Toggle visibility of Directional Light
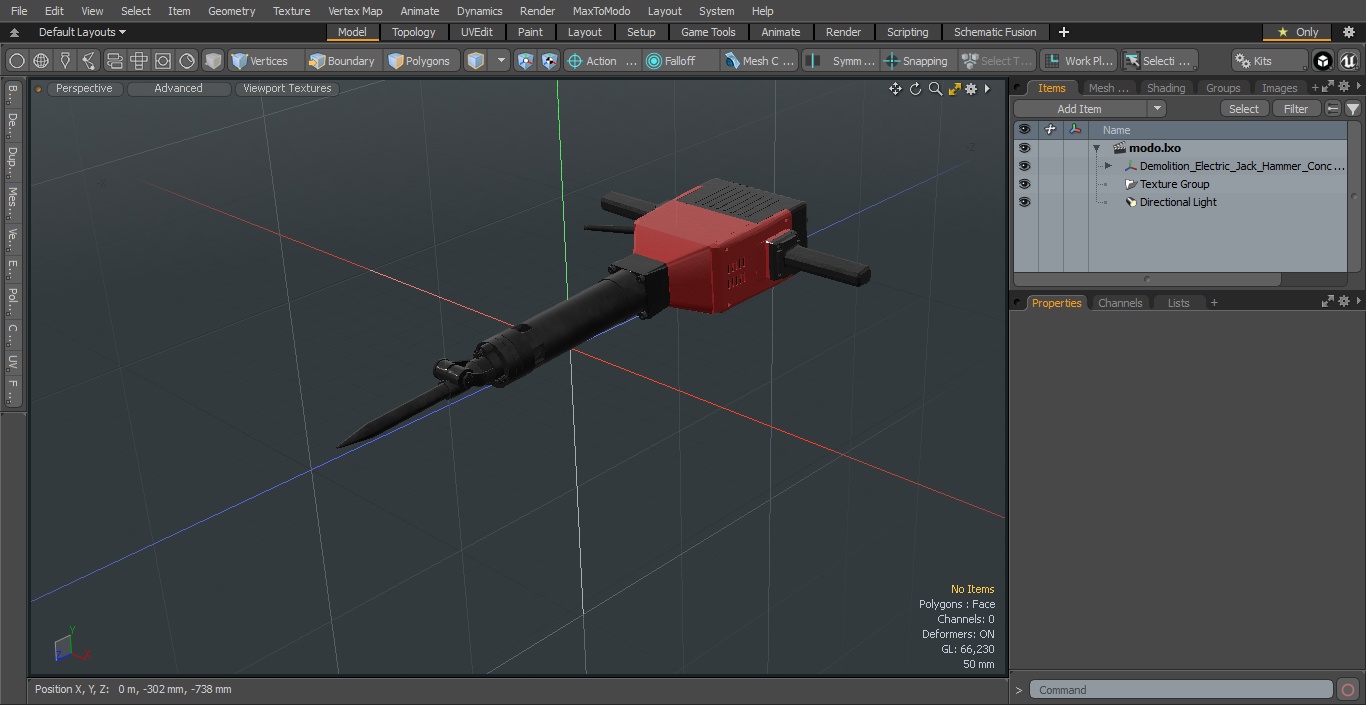 click(x=1024, y=202)
